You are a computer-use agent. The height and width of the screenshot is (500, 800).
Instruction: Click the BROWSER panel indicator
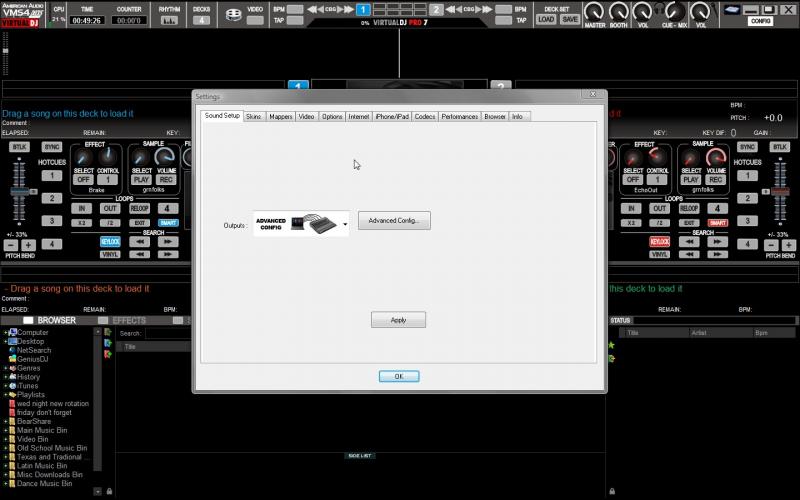pos(28,320)
